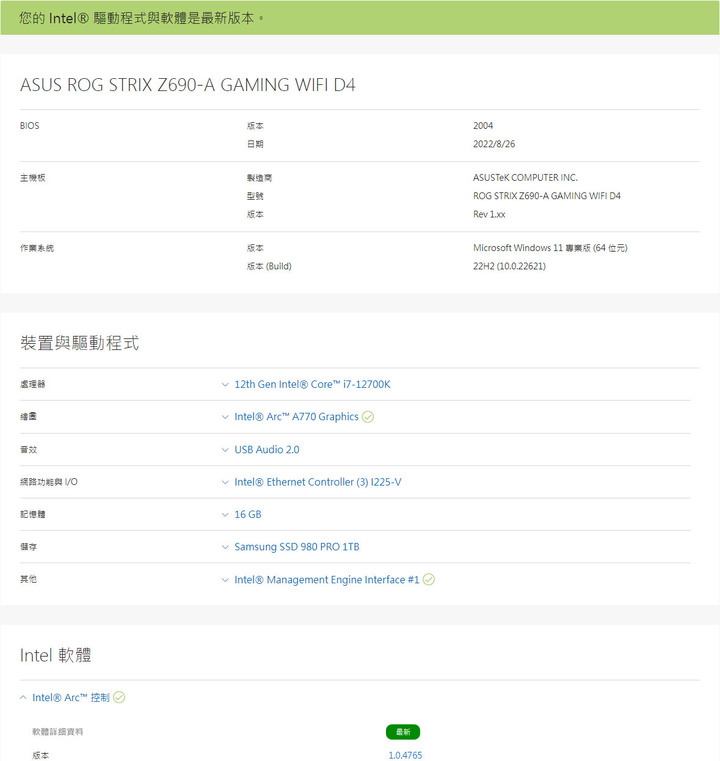Open Intel Management Engine Interface #1 link
This screenshot has height=761, width=720.
[x=327, y=579]
